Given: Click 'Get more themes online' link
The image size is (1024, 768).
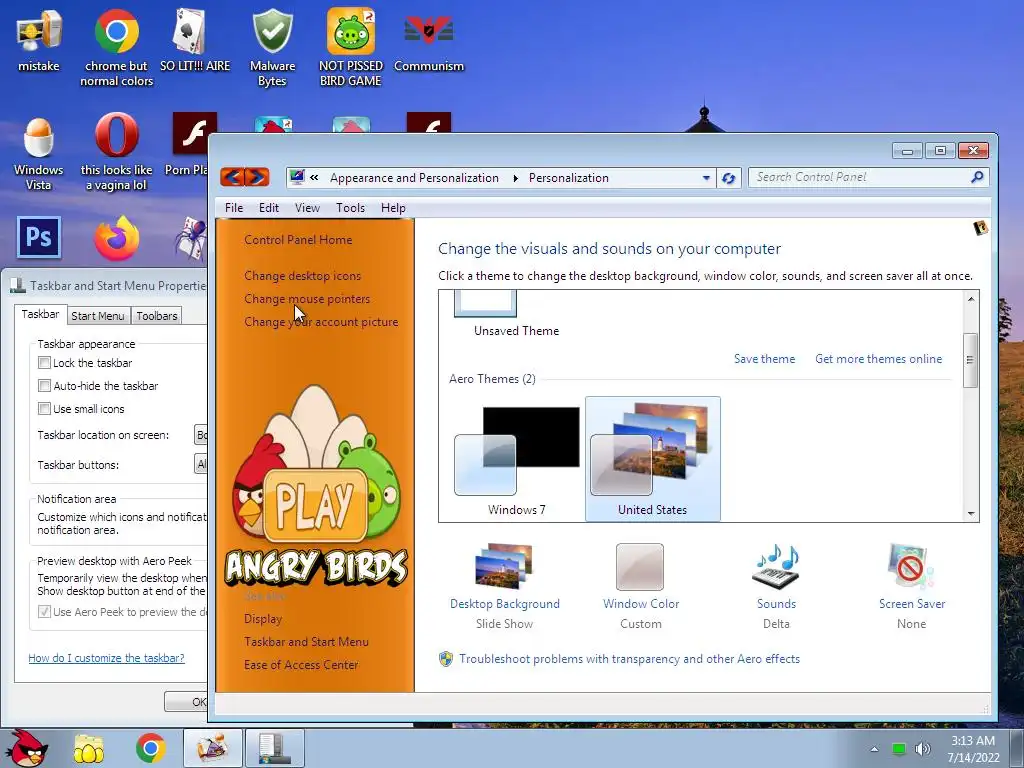Looking at the screenshot, I should coord(878,359).
